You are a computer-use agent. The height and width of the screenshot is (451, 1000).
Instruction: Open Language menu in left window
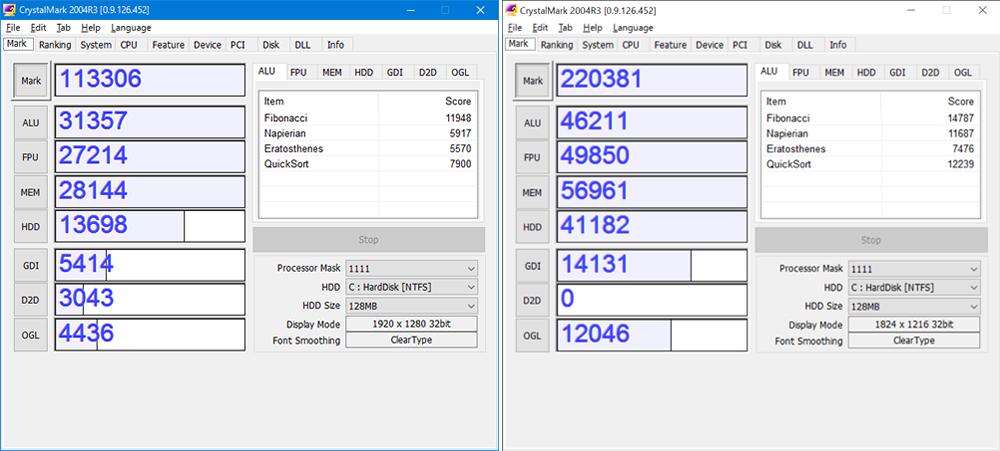coord(131,27)
